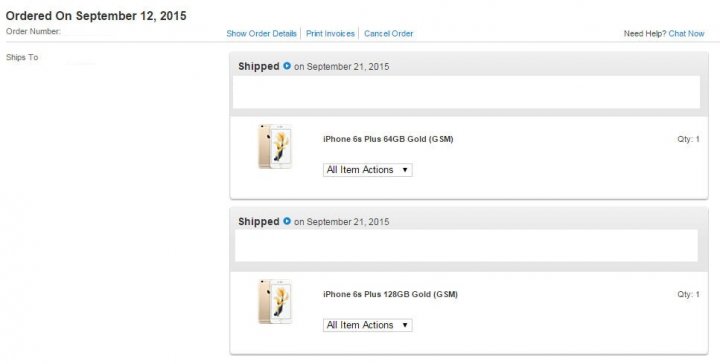The image size is (720, 364).
Task: Expand All Item Actions for the 128GB iPhone
Action: [x=367, y=325]
